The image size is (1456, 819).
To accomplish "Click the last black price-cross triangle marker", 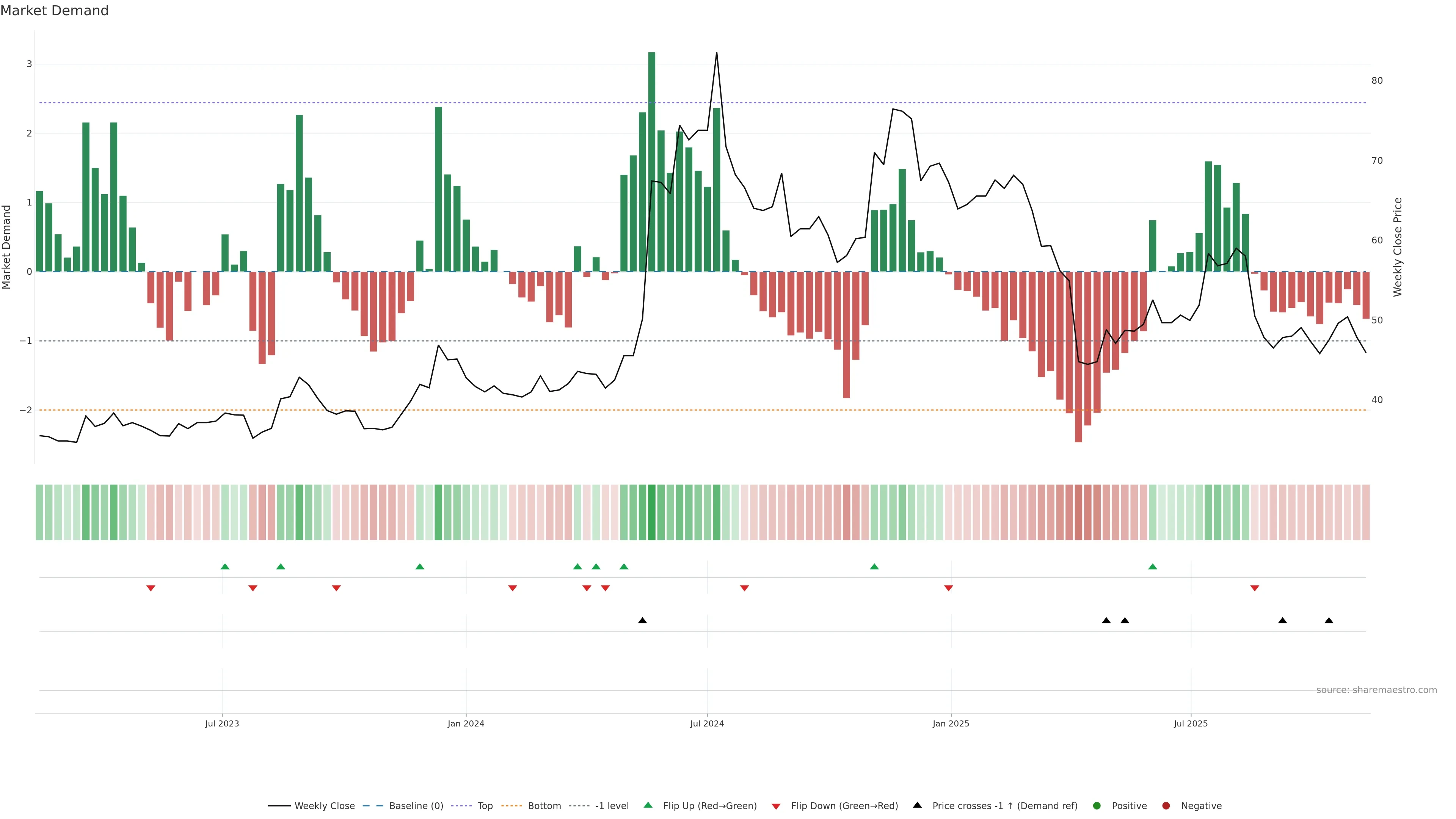I will pos(1329,621).
